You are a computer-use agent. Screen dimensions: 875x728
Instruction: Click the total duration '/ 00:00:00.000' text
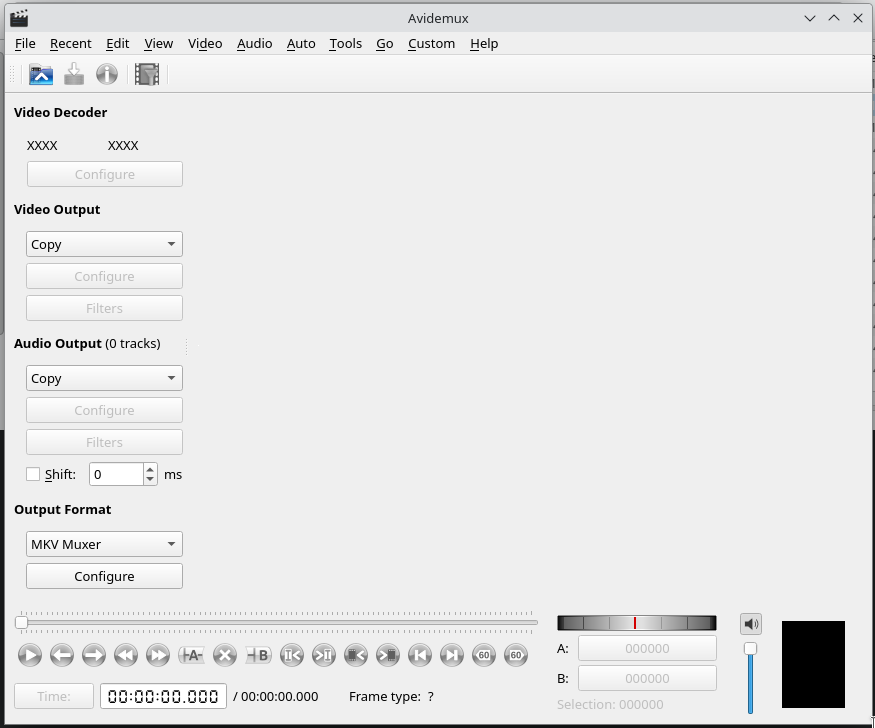click(x=276, y=696)
